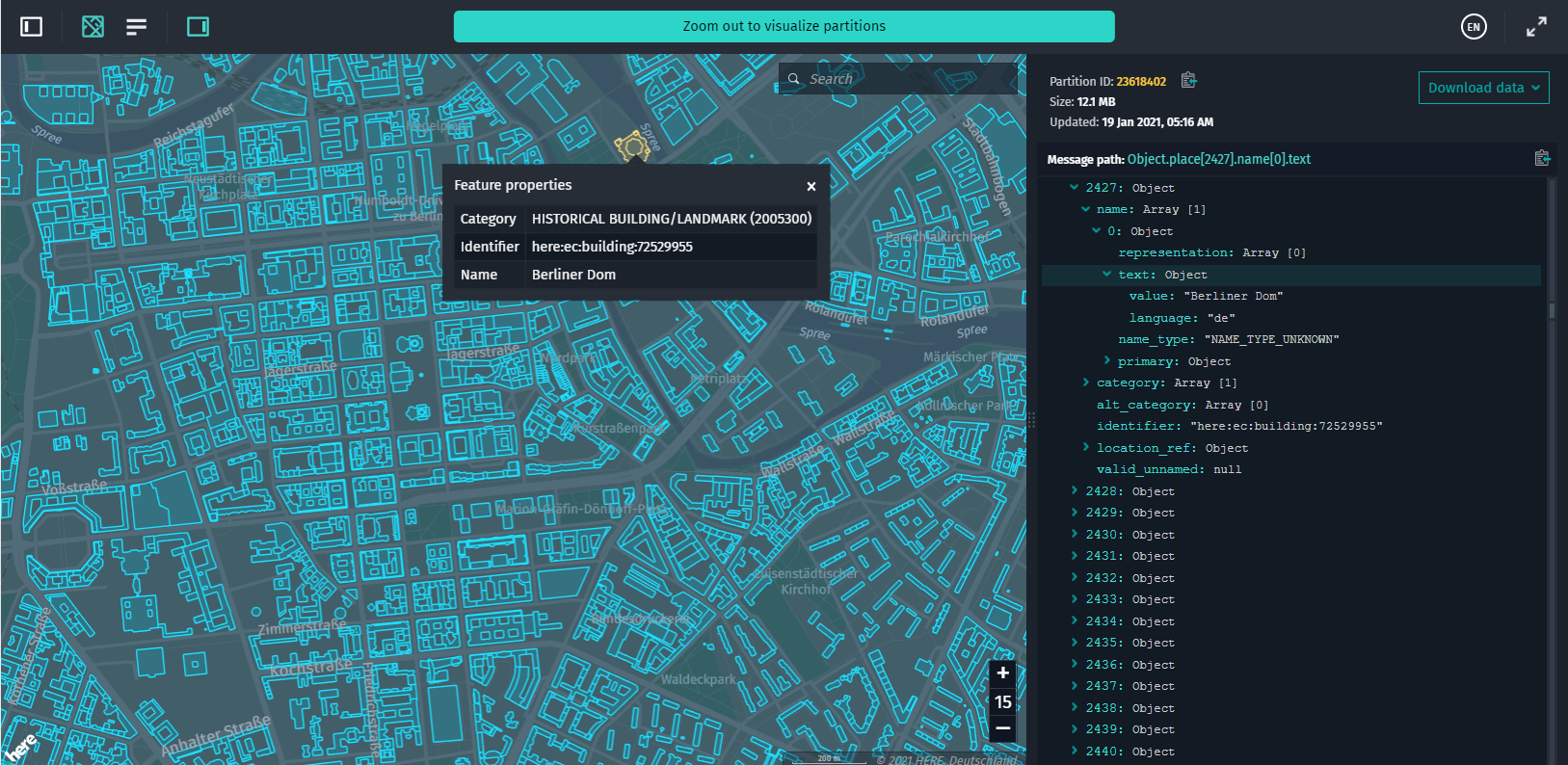Screen dimensions: 1568x765
Task: Select the highlighted Berliner Dom landmark marker
Action: tap(632, 147)
